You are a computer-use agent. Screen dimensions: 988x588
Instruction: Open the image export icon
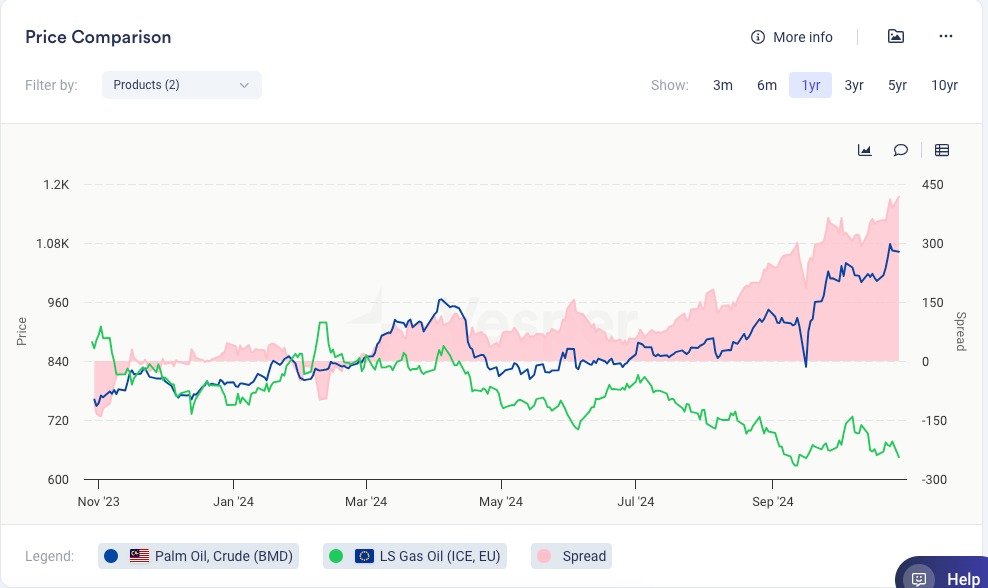pos(896,37)
